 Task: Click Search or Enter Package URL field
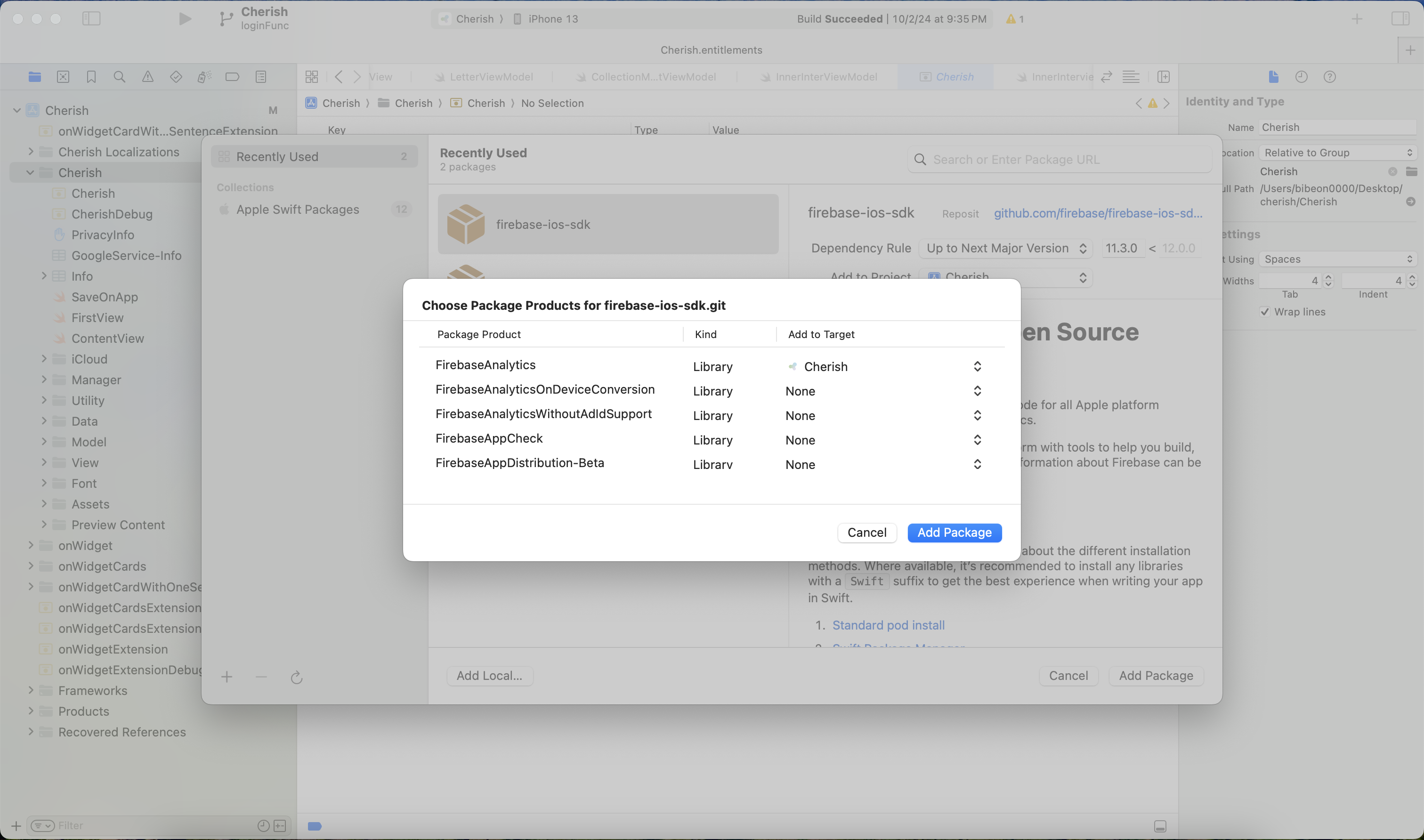[1060, 160]
